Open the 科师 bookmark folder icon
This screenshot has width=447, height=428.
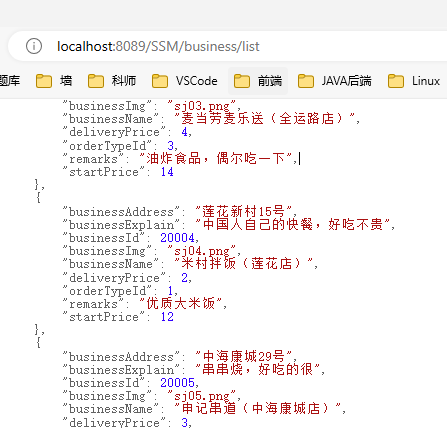96,81
